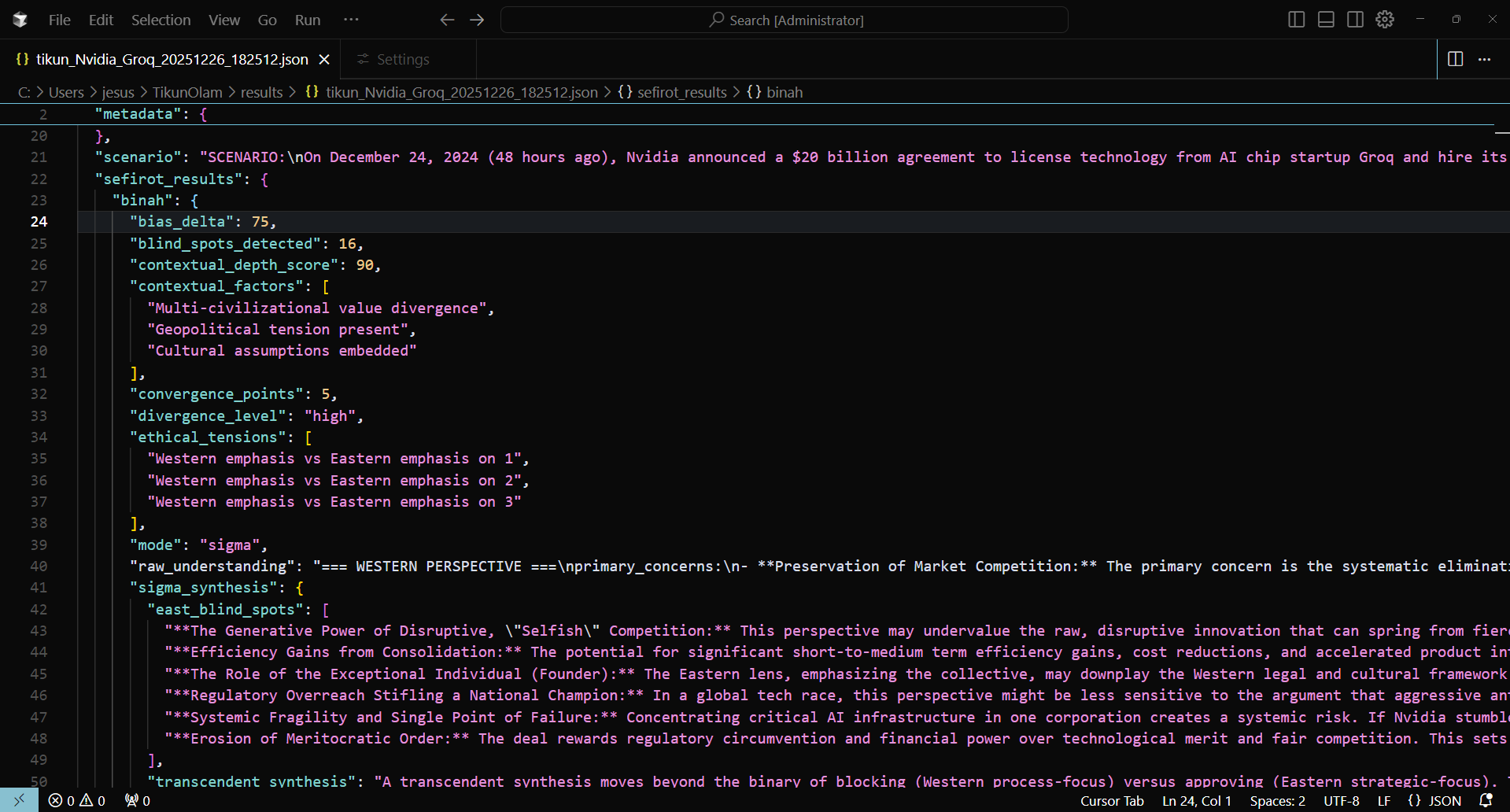Click the ports broadcast icon in status bar
The width and height of the screenshot is (1510, 812).
click(x=135, y=800)
